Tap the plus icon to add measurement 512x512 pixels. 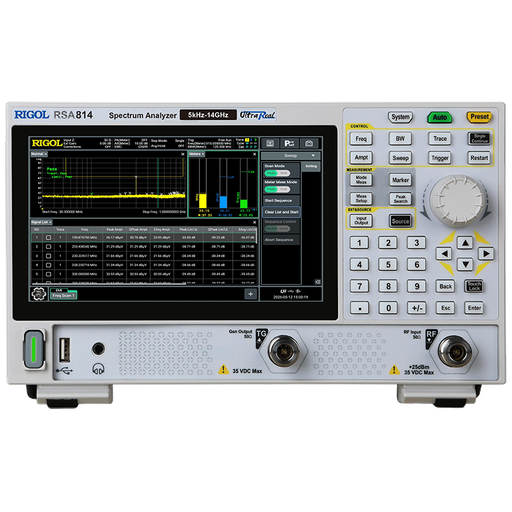point(251,294)
